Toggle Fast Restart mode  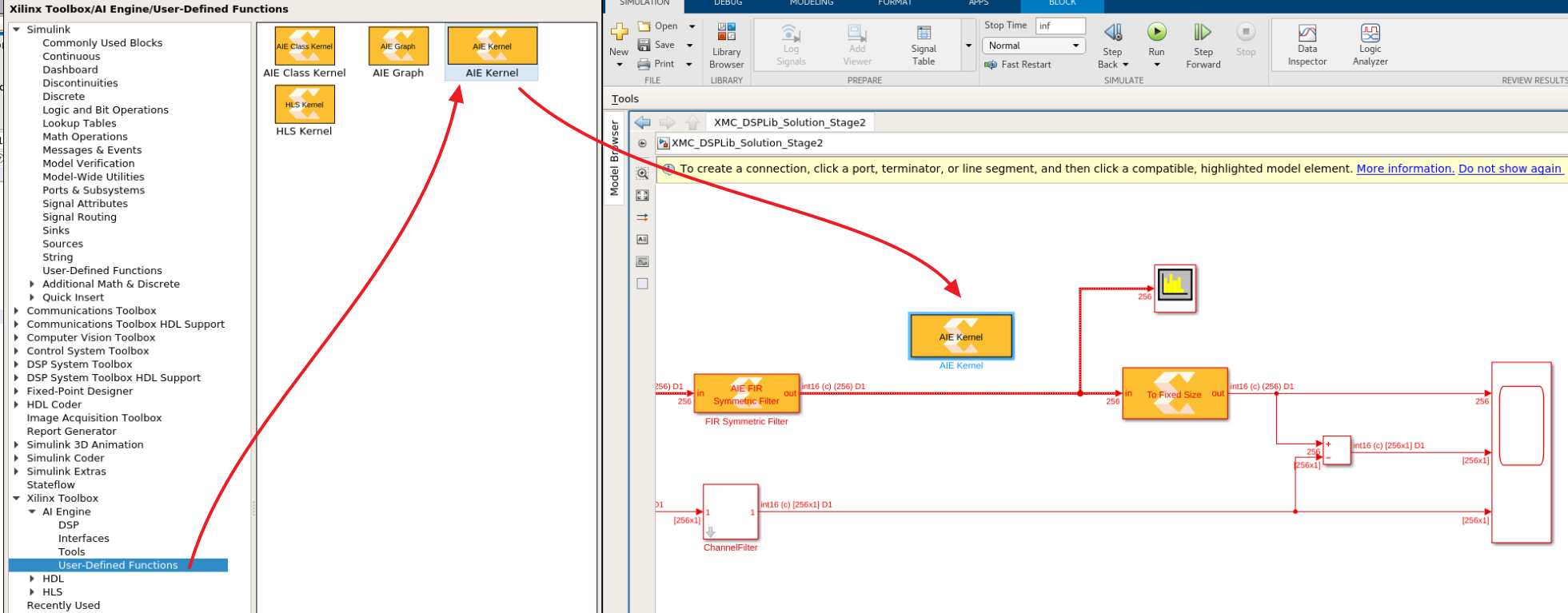coord(1019,65)
